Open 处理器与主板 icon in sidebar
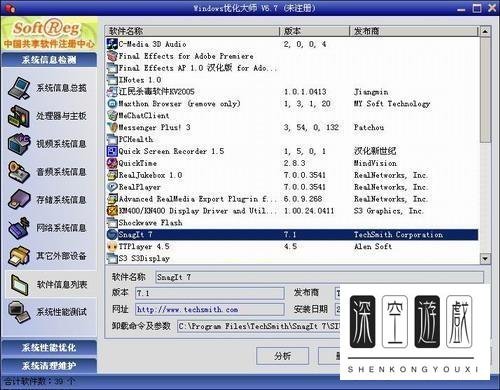500x390 pixels. coord(19,116)
